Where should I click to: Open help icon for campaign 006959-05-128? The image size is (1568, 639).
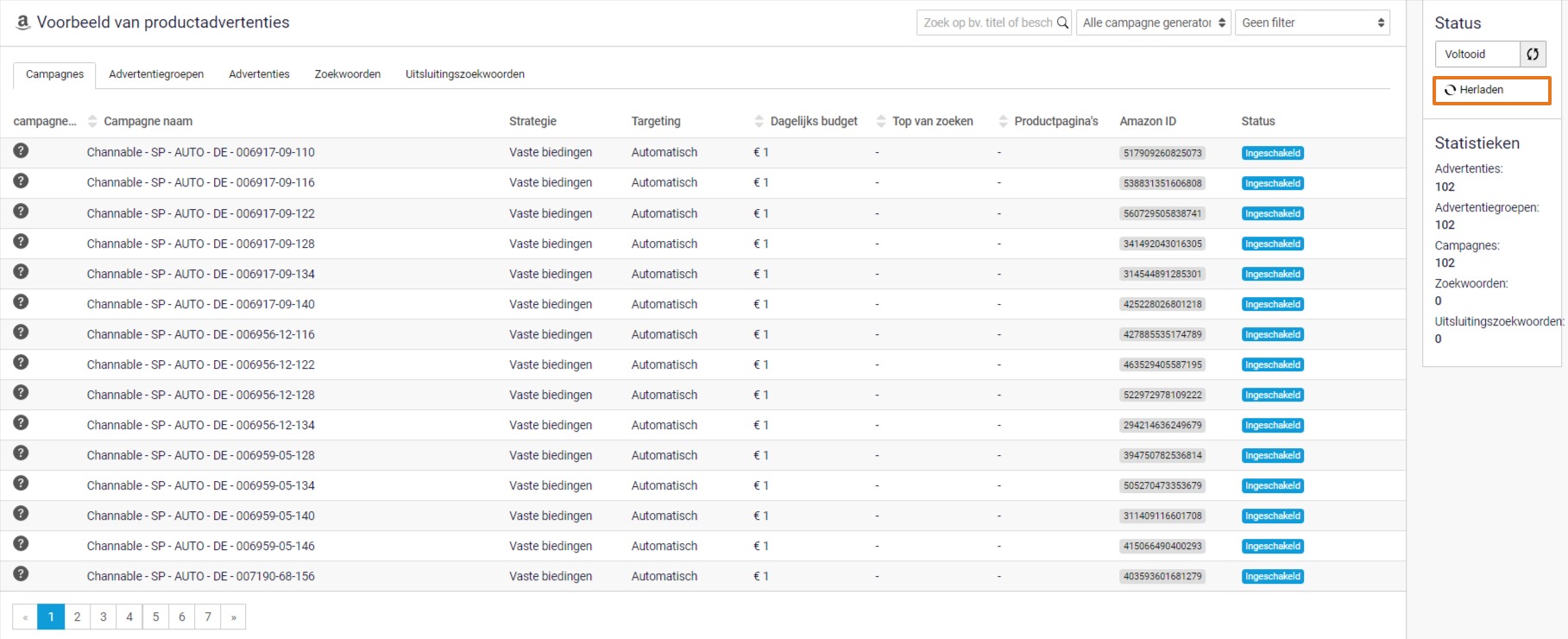point(21,452)
